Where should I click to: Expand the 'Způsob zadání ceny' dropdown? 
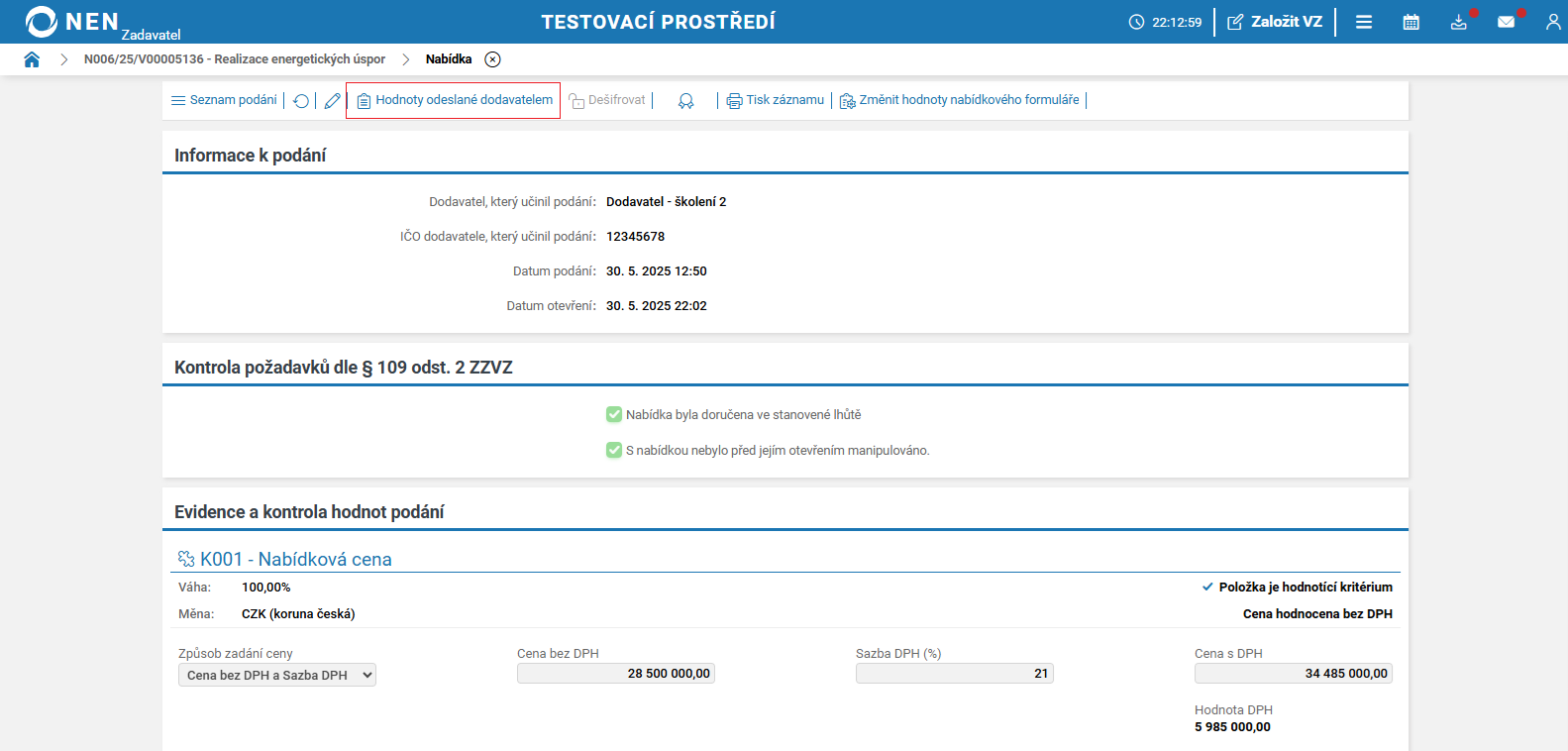pyautogui.click(x=277, y=675)
